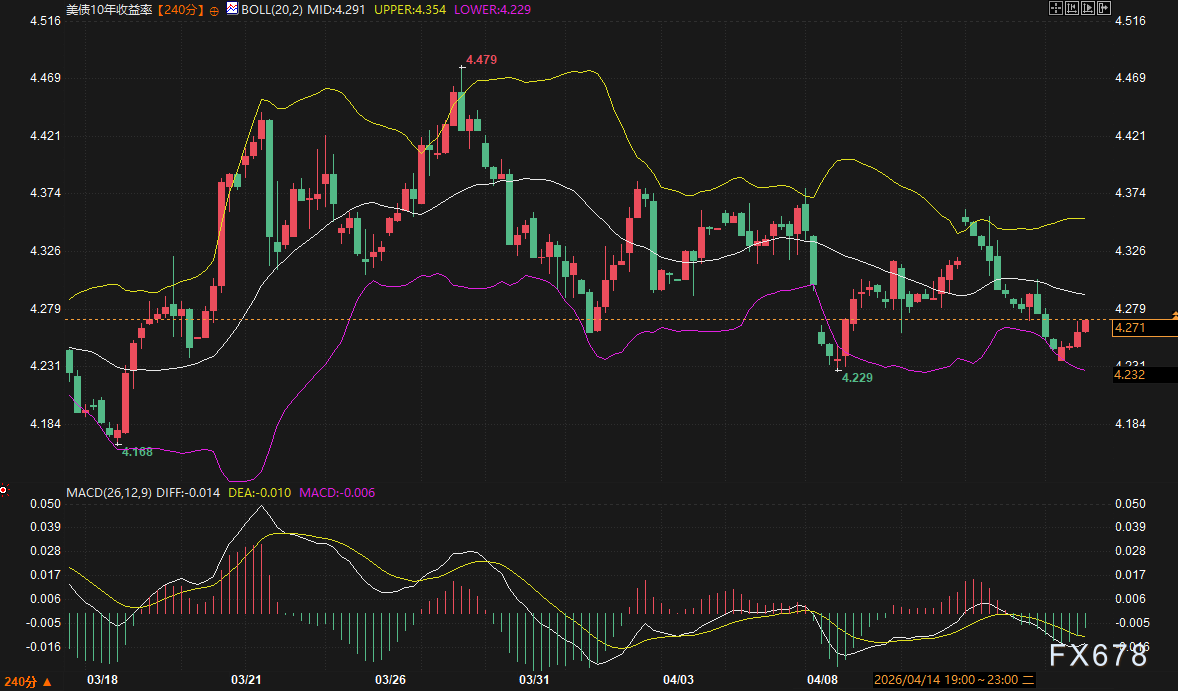Click the 4.168 low price label
1178x691 pixels.
pyautogui.click(x=137, y=452)
